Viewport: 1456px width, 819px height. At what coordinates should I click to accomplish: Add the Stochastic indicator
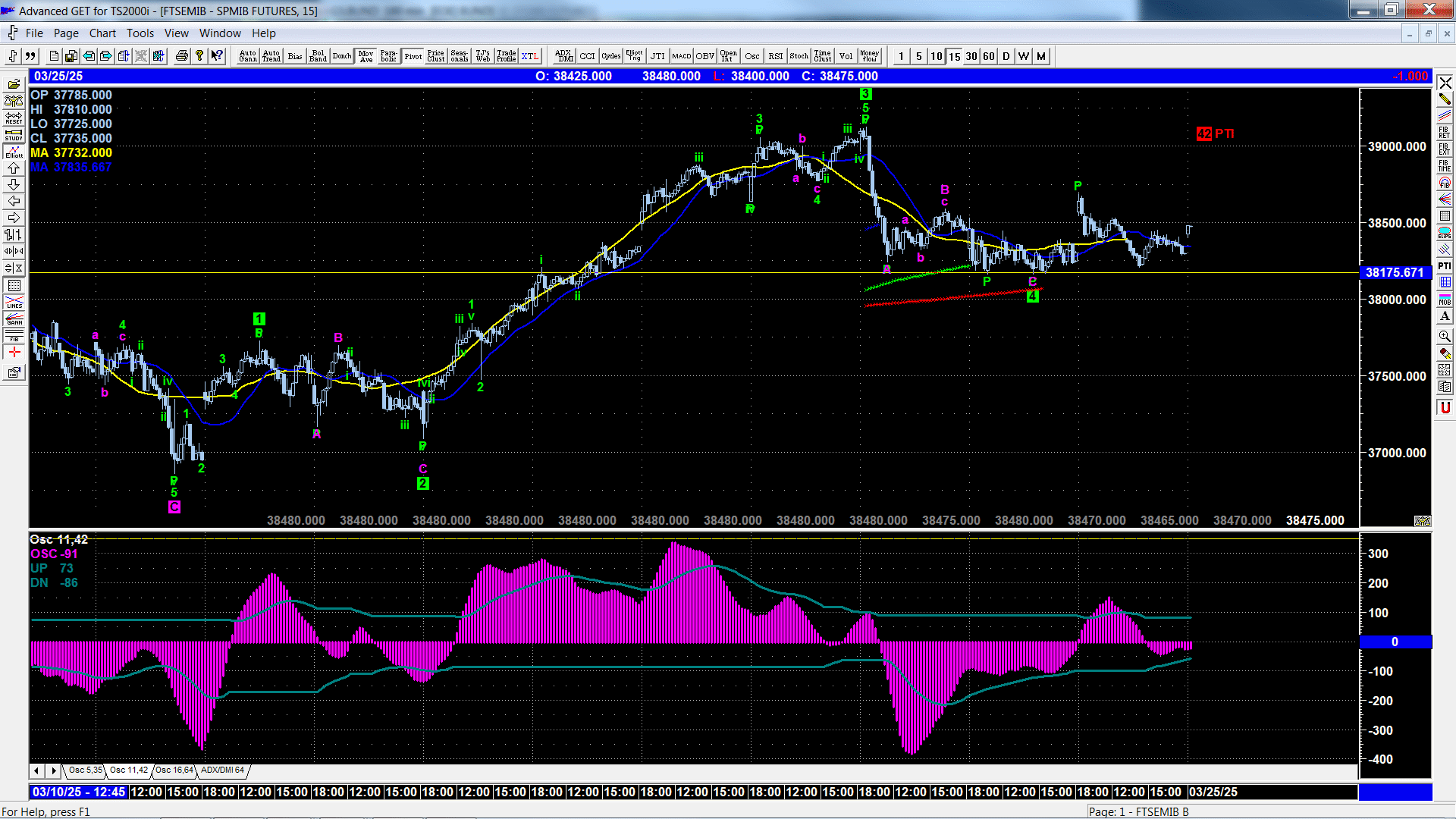pyautogui.click(x=799, y=56)
